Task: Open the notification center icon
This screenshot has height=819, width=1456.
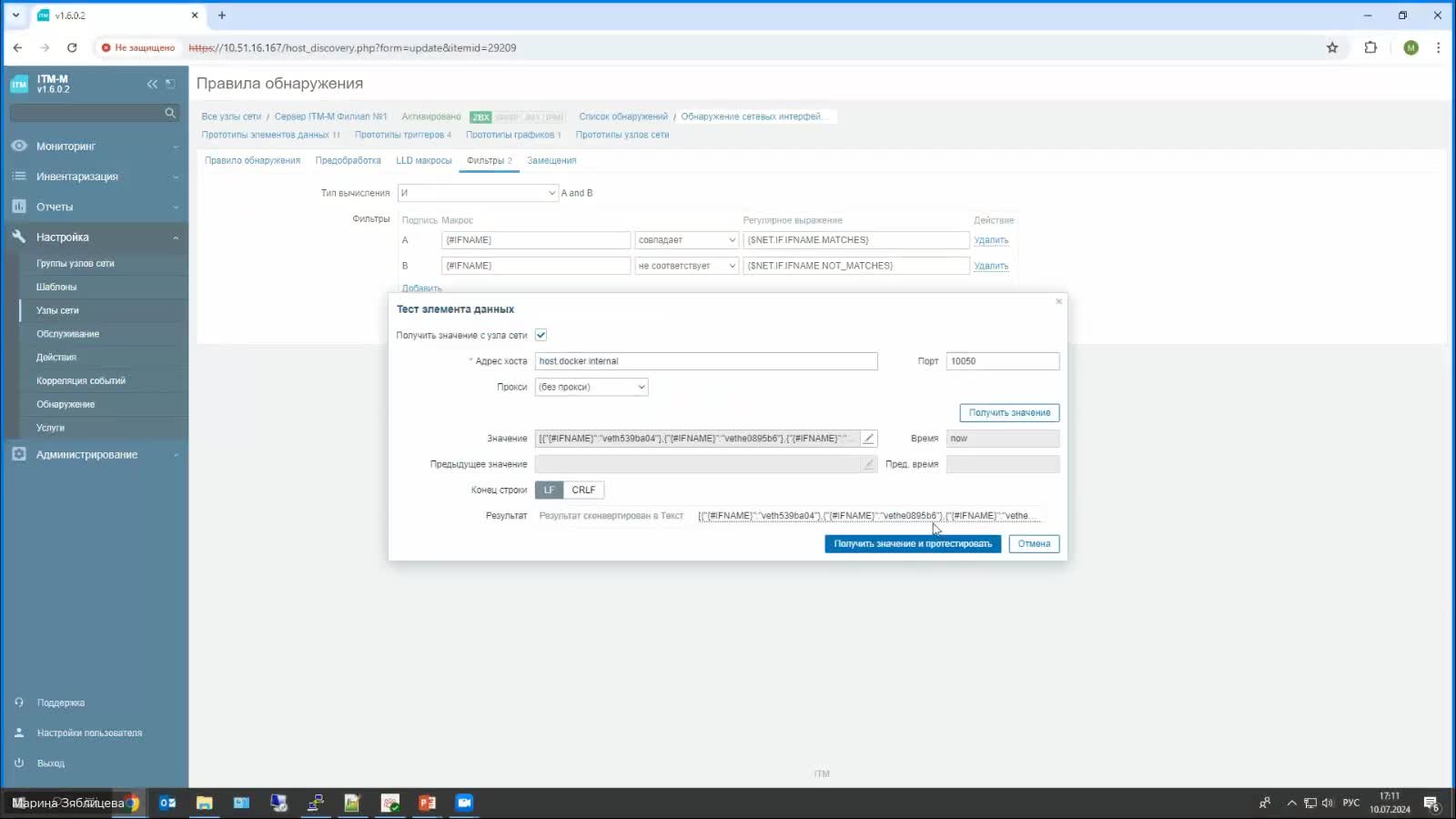Action: [x=1431, y=804]
